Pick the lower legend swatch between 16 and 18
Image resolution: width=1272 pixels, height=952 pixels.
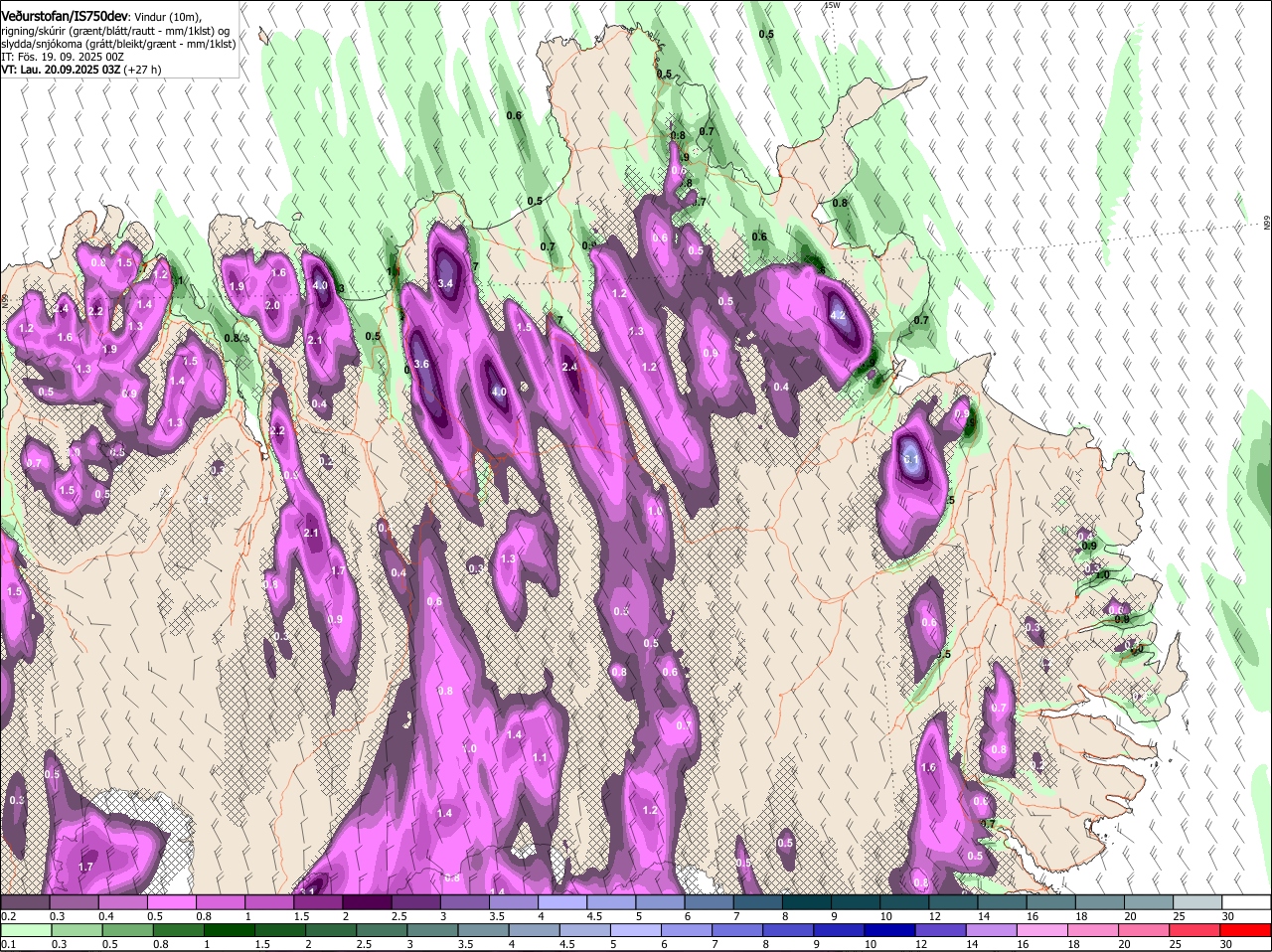(1041, 930)
